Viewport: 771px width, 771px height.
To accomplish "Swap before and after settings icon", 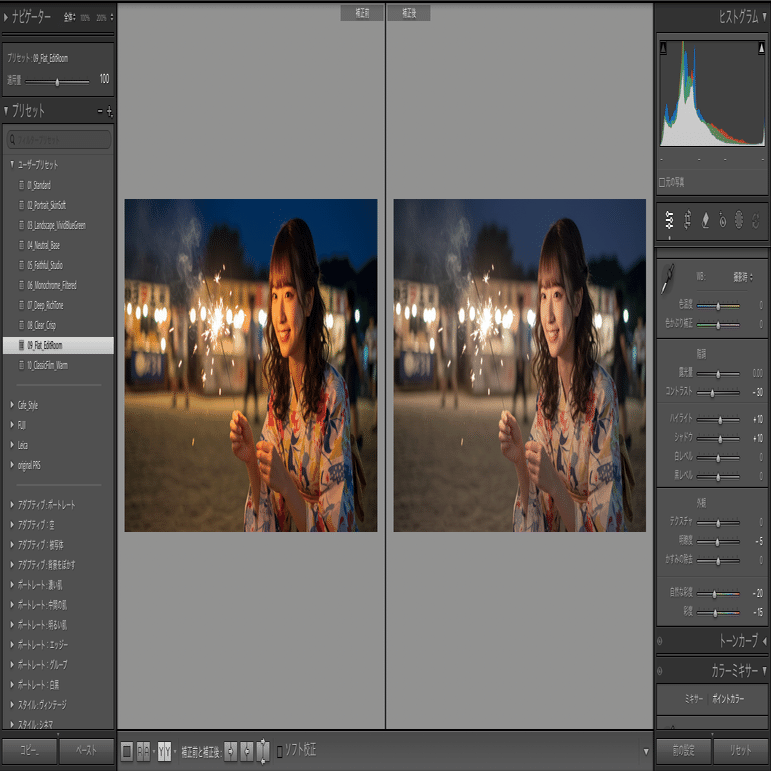I will coord(263,751).
